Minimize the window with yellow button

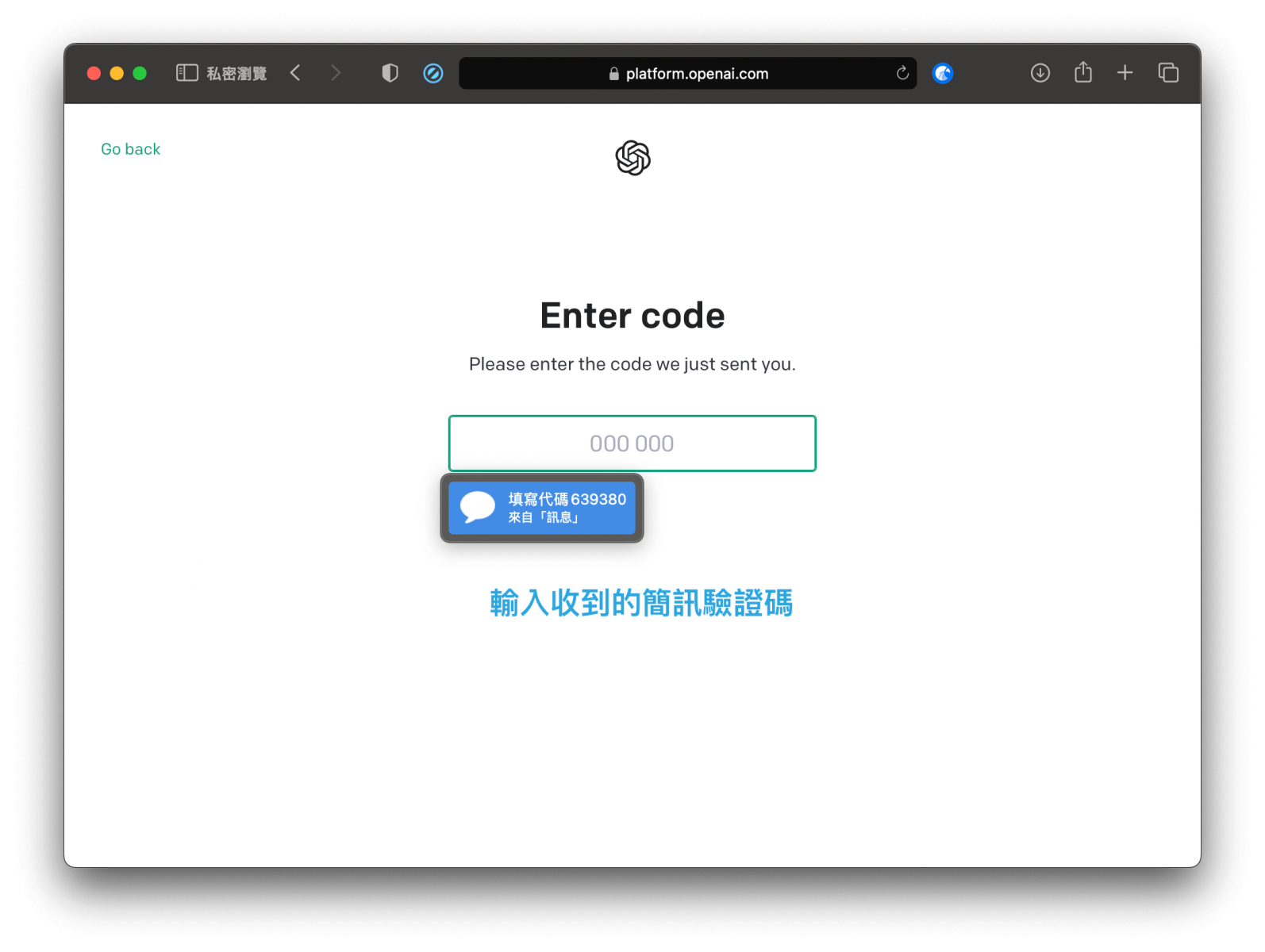(x=117, y=73)
